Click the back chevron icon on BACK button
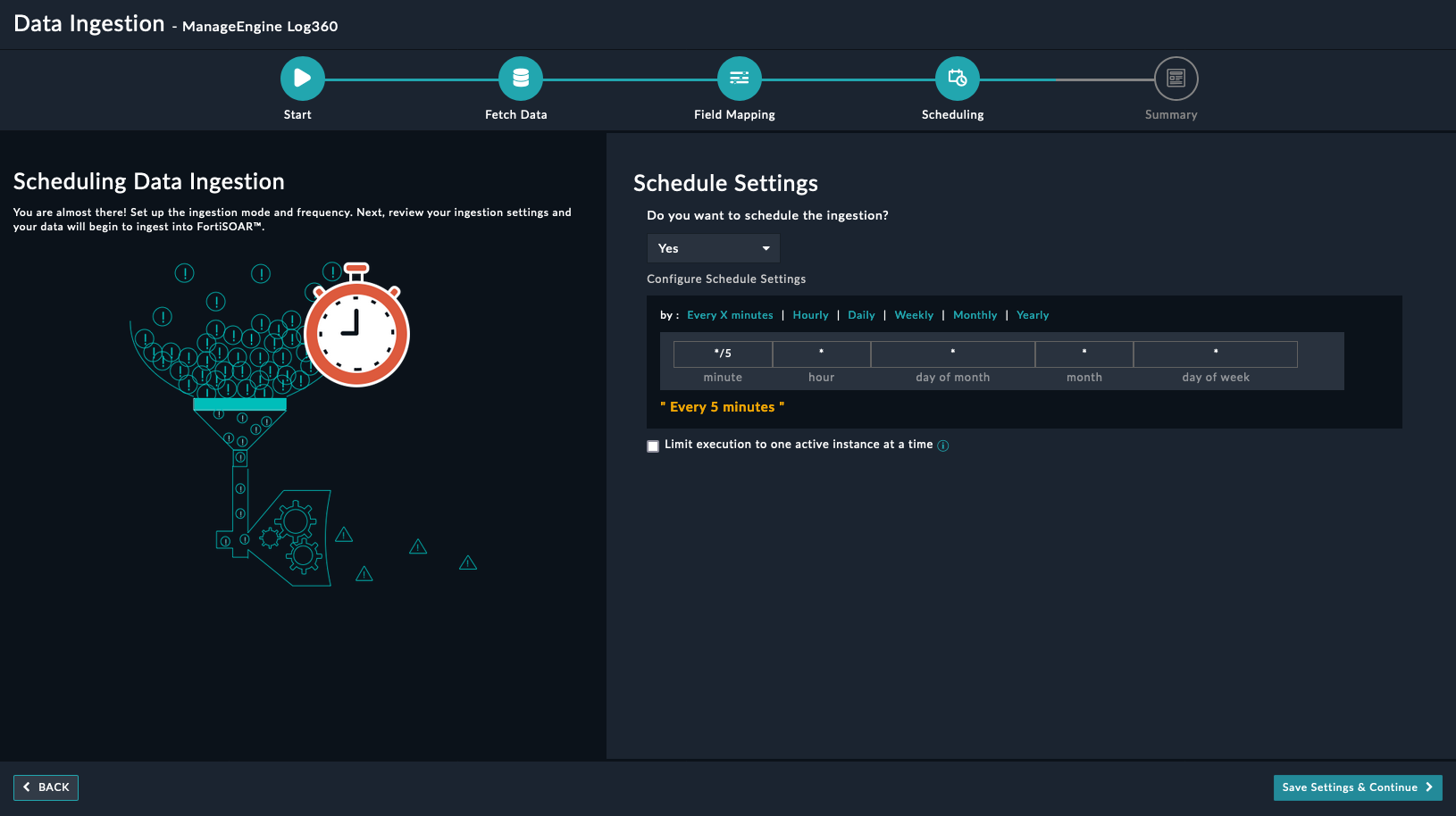1456x816 pixels. pyautogui.click(x=27, y=787)
